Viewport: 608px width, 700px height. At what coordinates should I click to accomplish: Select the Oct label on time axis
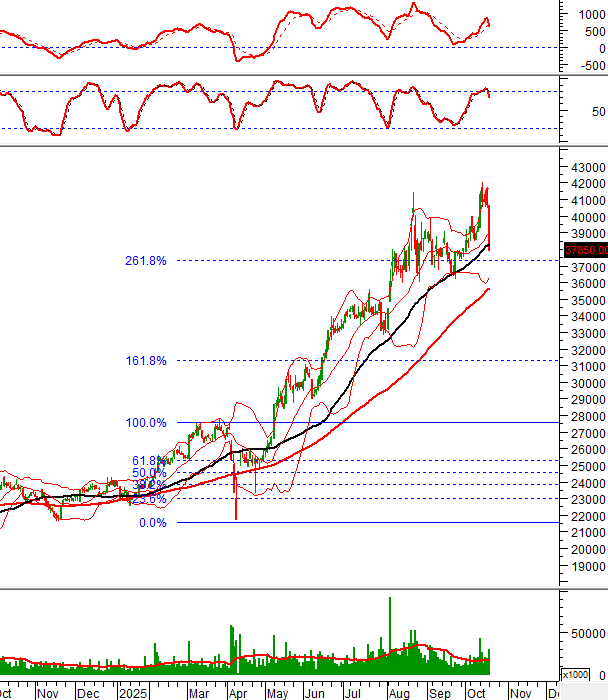[x=475, y=692]
